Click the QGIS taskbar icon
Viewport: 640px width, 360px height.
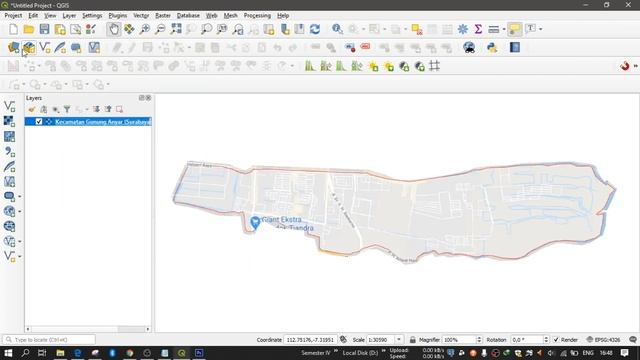tap(182, 353)
